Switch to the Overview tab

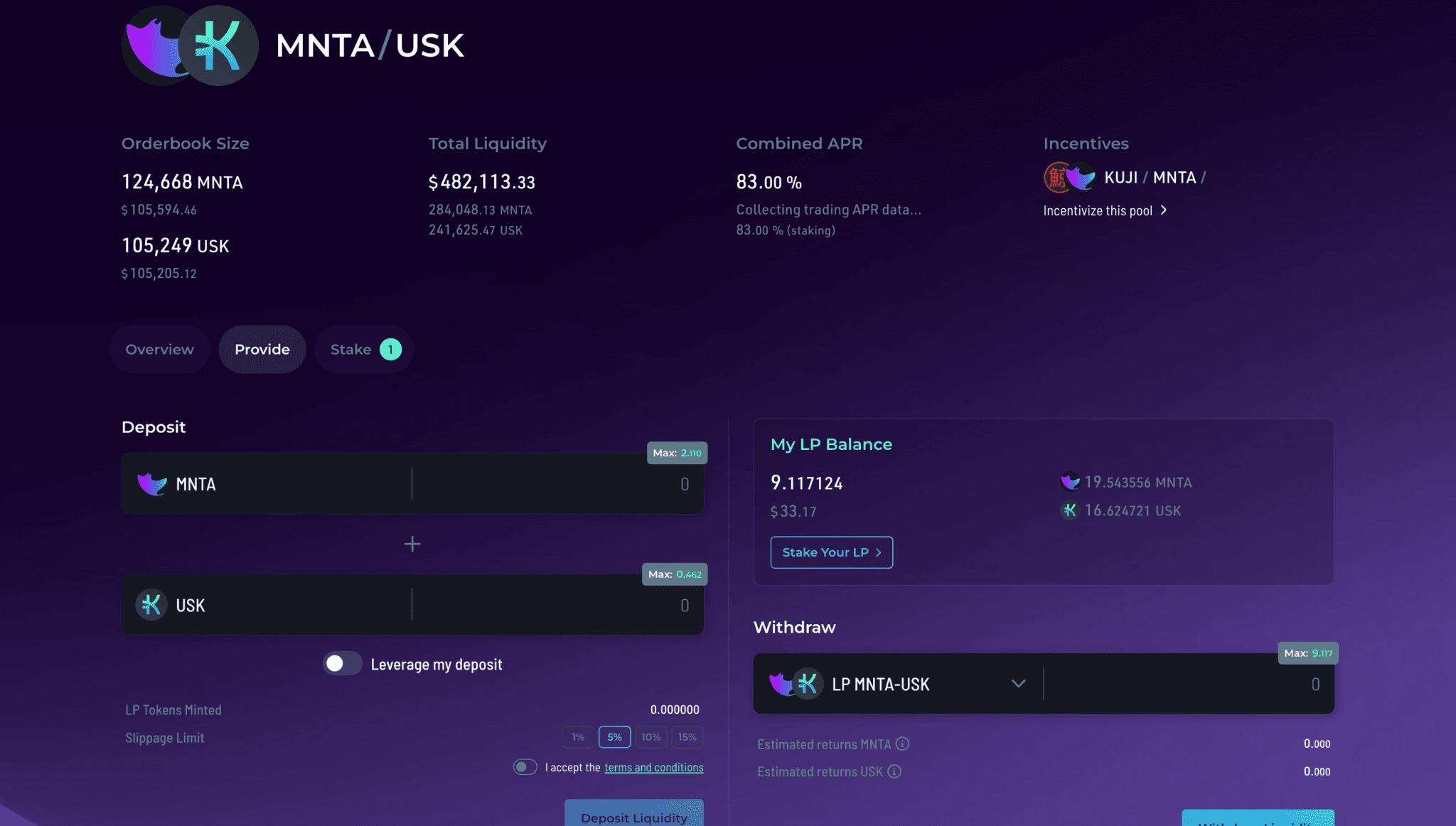coord(159,350)
